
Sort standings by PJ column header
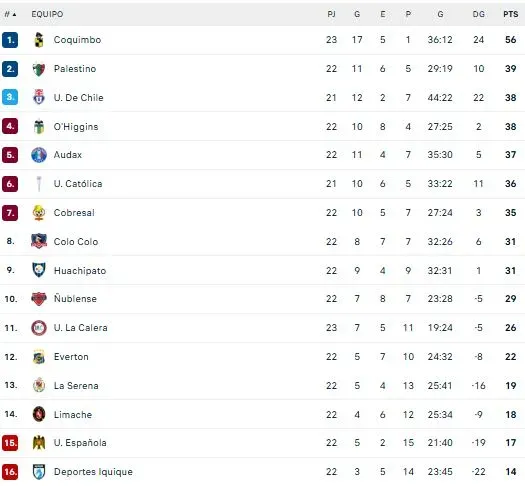tap(331, 14)
